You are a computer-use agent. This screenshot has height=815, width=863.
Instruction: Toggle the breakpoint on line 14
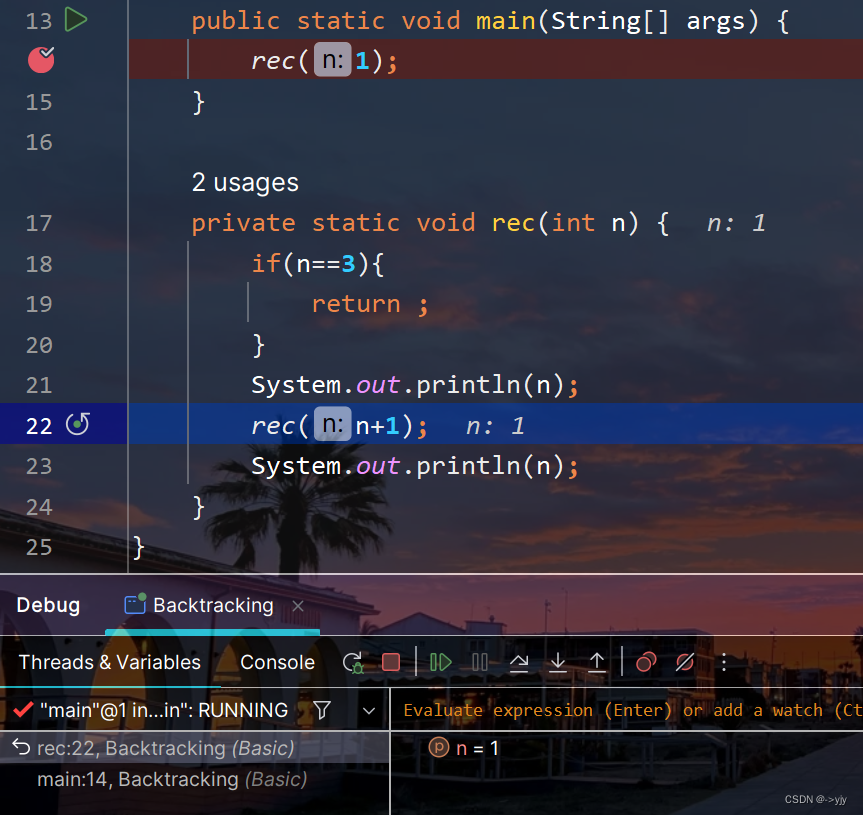[x=39, y=60]
